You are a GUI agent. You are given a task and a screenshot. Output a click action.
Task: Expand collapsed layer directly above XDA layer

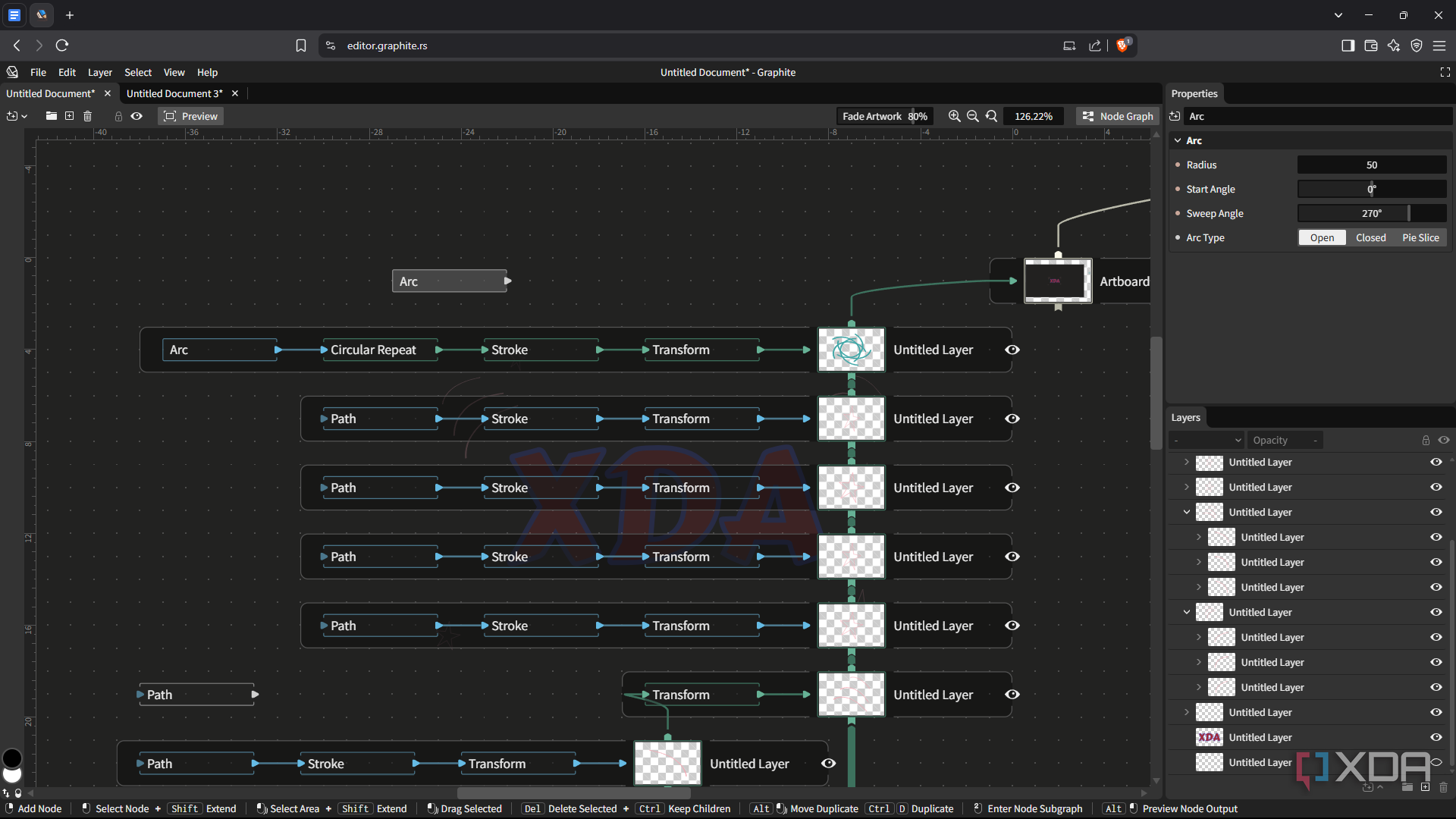(1187, 712)
